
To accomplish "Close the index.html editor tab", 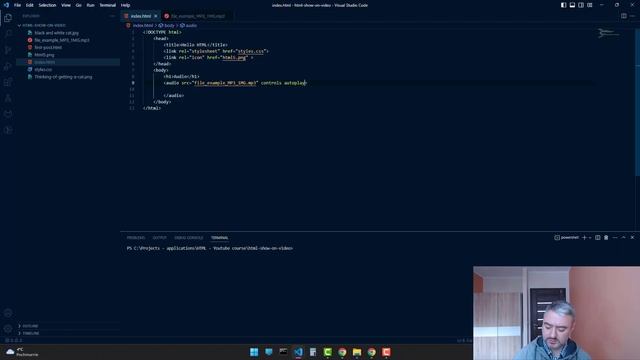I will (156, 16).
